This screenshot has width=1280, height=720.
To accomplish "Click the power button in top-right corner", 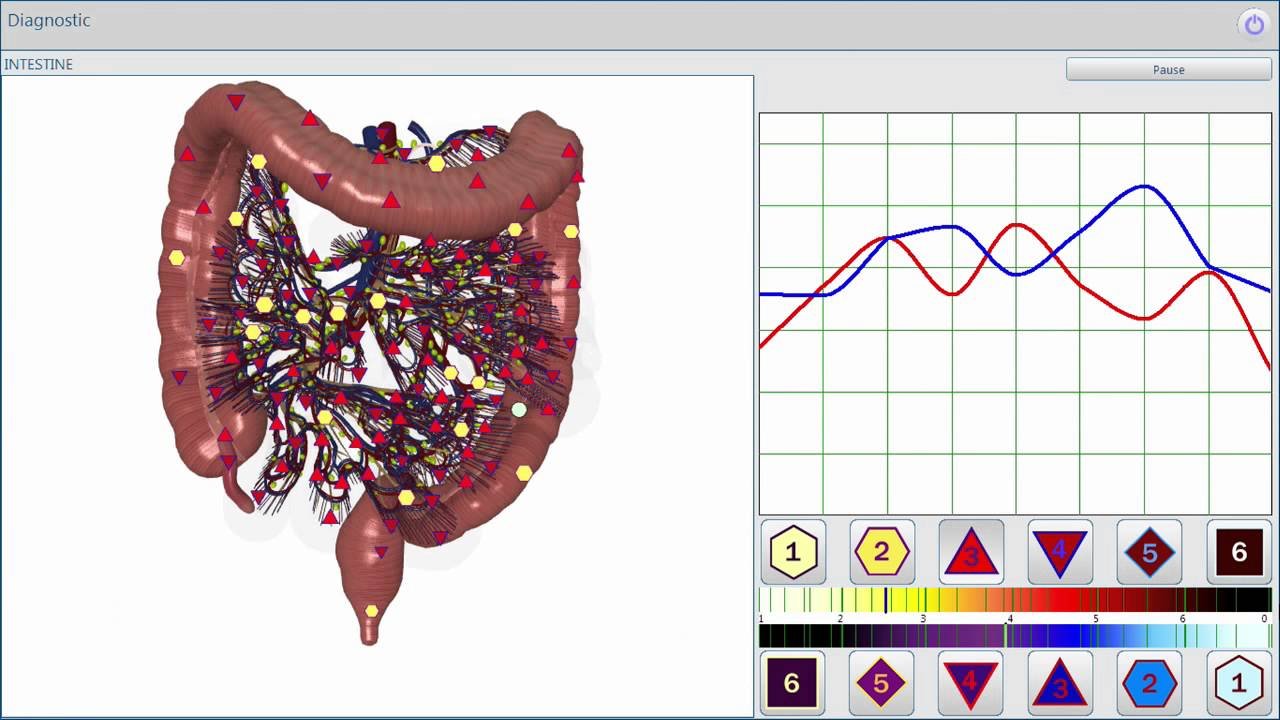I will [1254, 24].
